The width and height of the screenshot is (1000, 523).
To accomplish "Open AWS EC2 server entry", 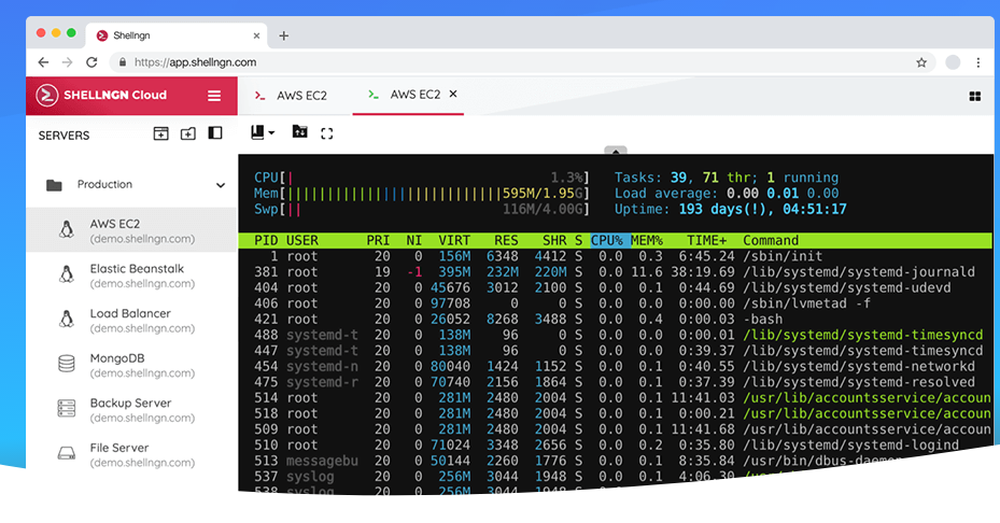I will click(131, 230).
